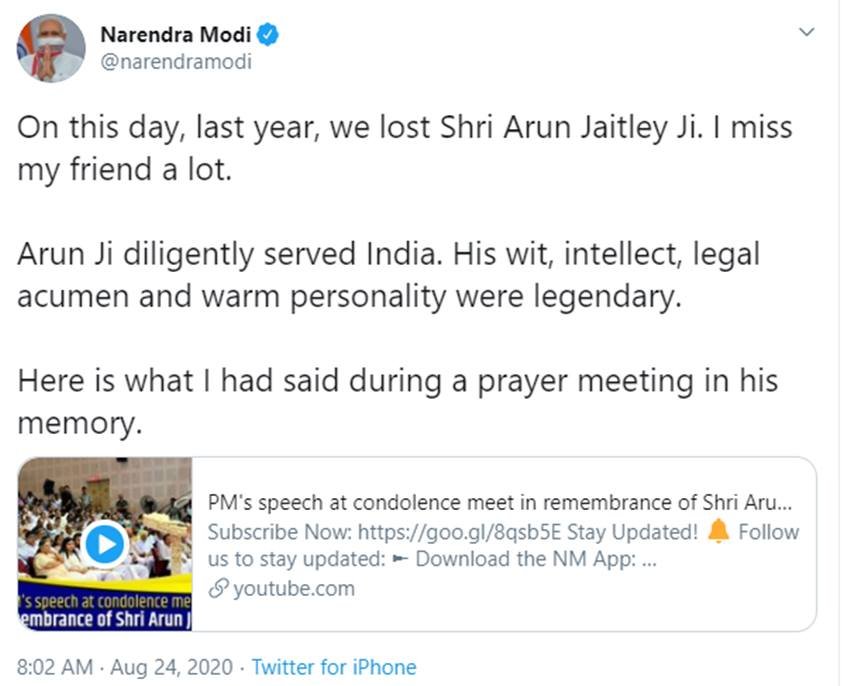
Task: Play the condolence meet video
Action: [105, 545]
